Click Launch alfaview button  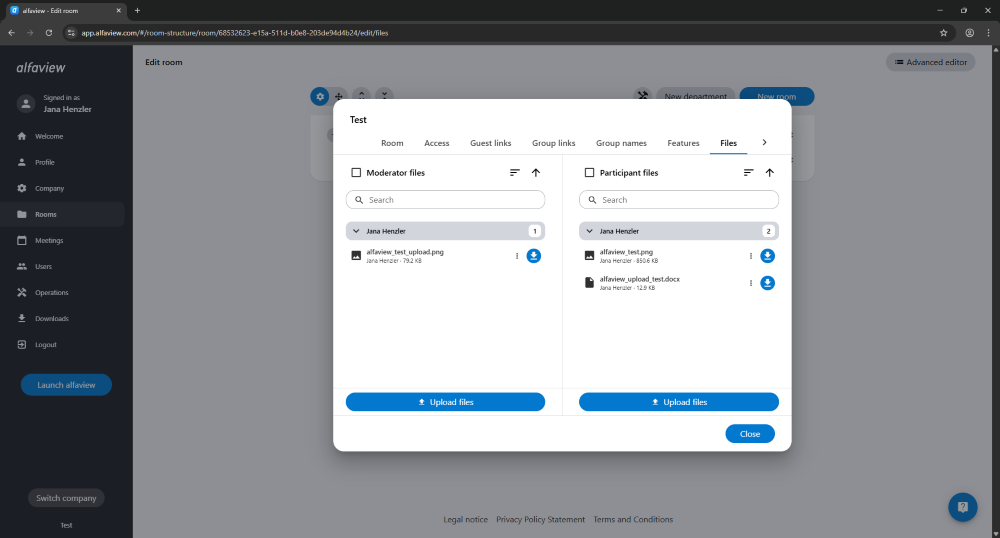tap(66, 385)
